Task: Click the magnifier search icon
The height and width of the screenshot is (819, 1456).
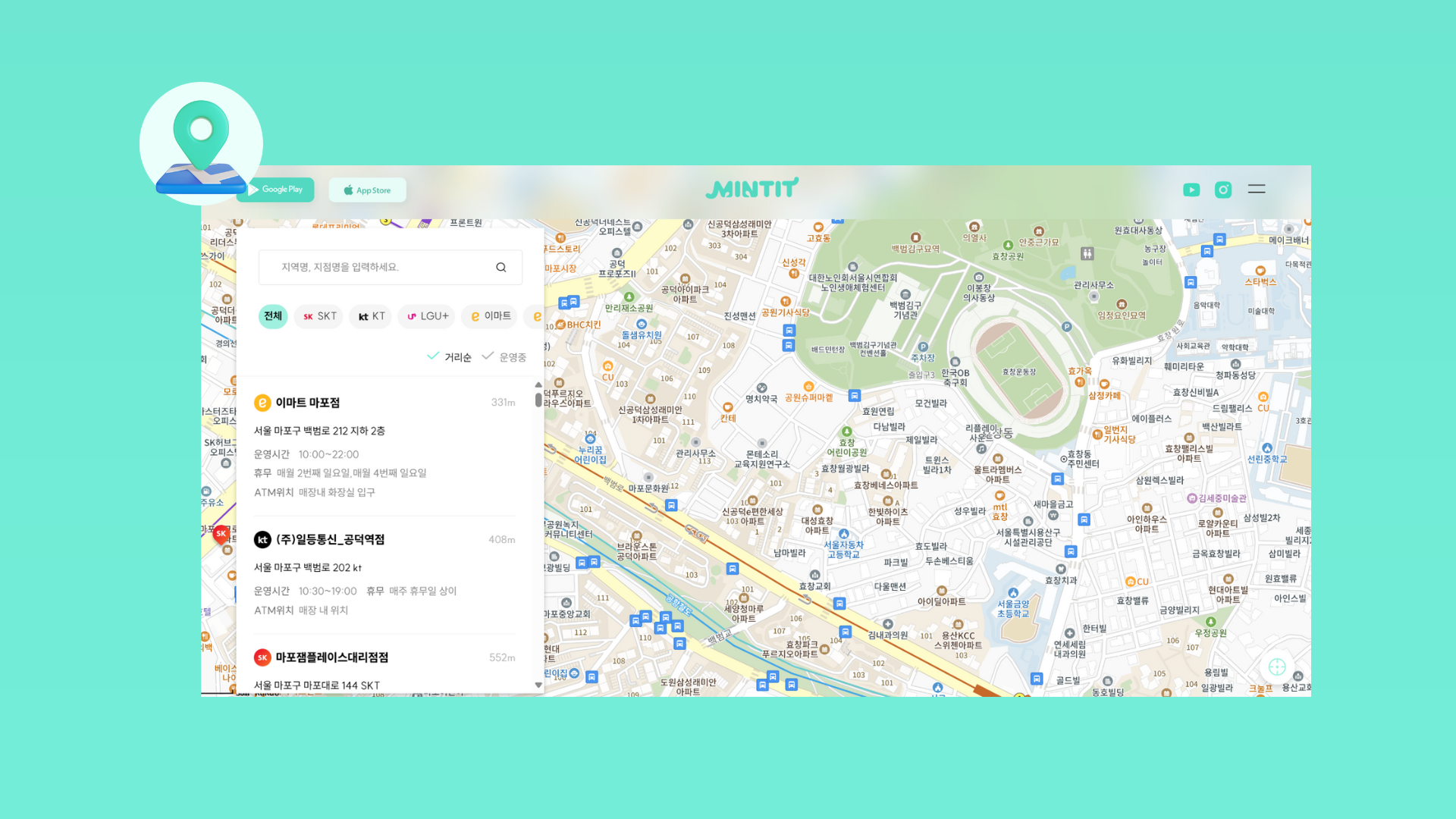Action: [501, 267]
